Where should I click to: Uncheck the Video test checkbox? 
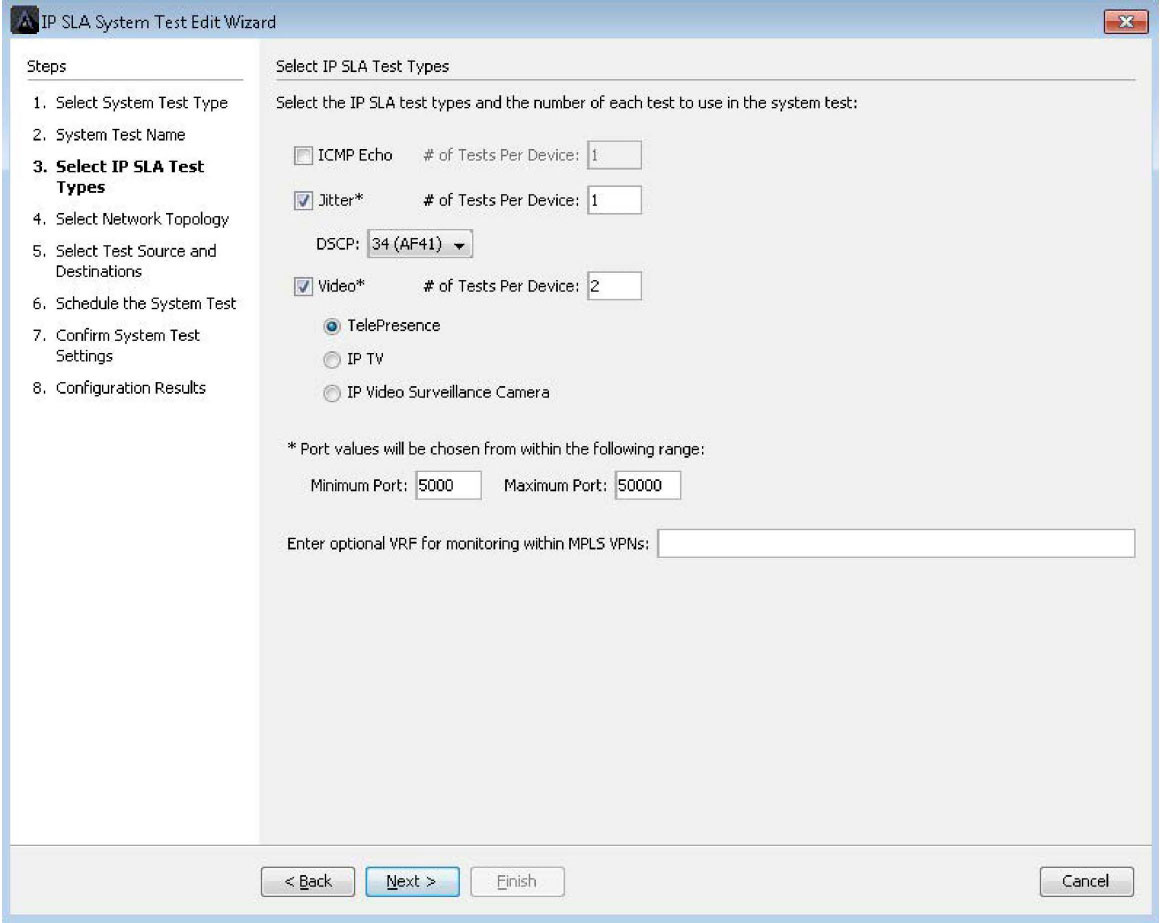pos(302,287)
